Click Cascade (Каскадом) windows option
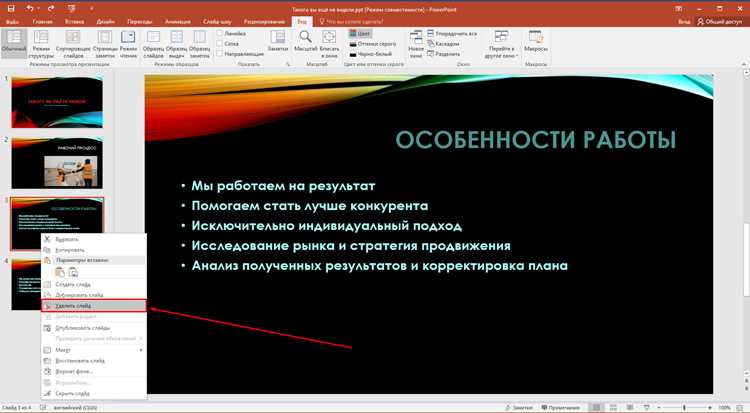Screen dimensions: 750x413 pos(443,44)
